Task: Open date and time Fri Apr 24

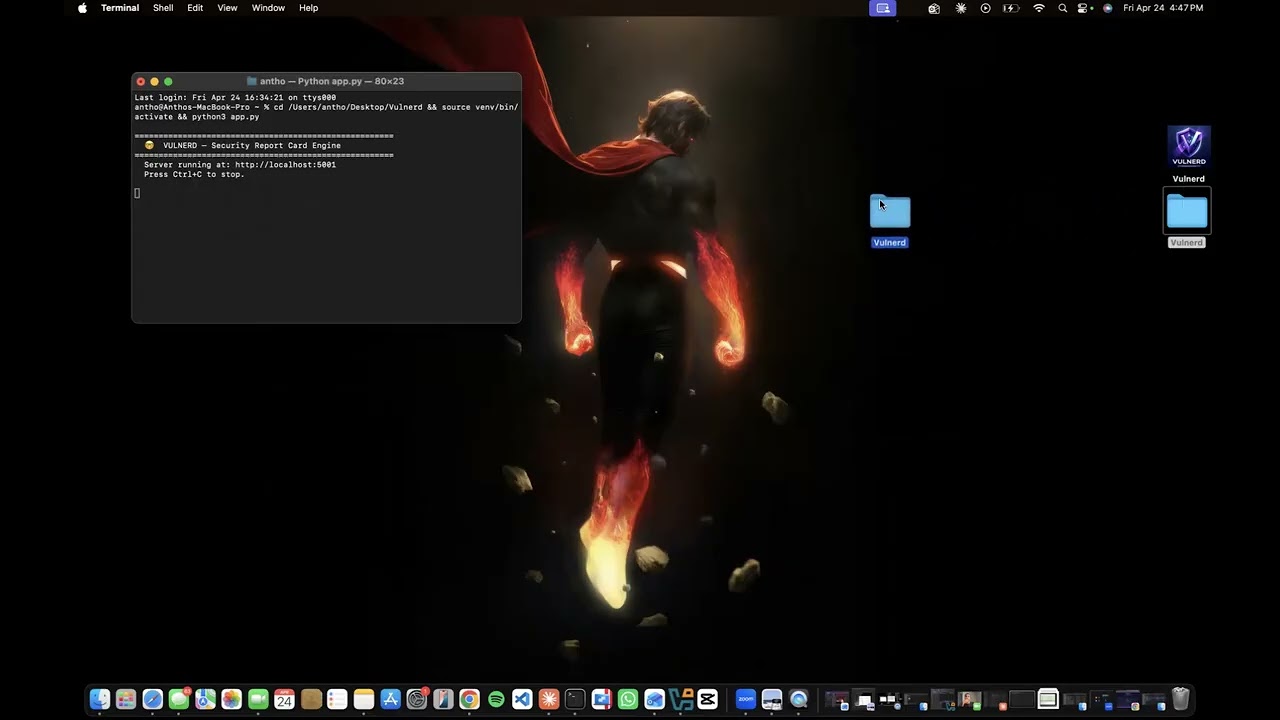Action: [1163, 8]
